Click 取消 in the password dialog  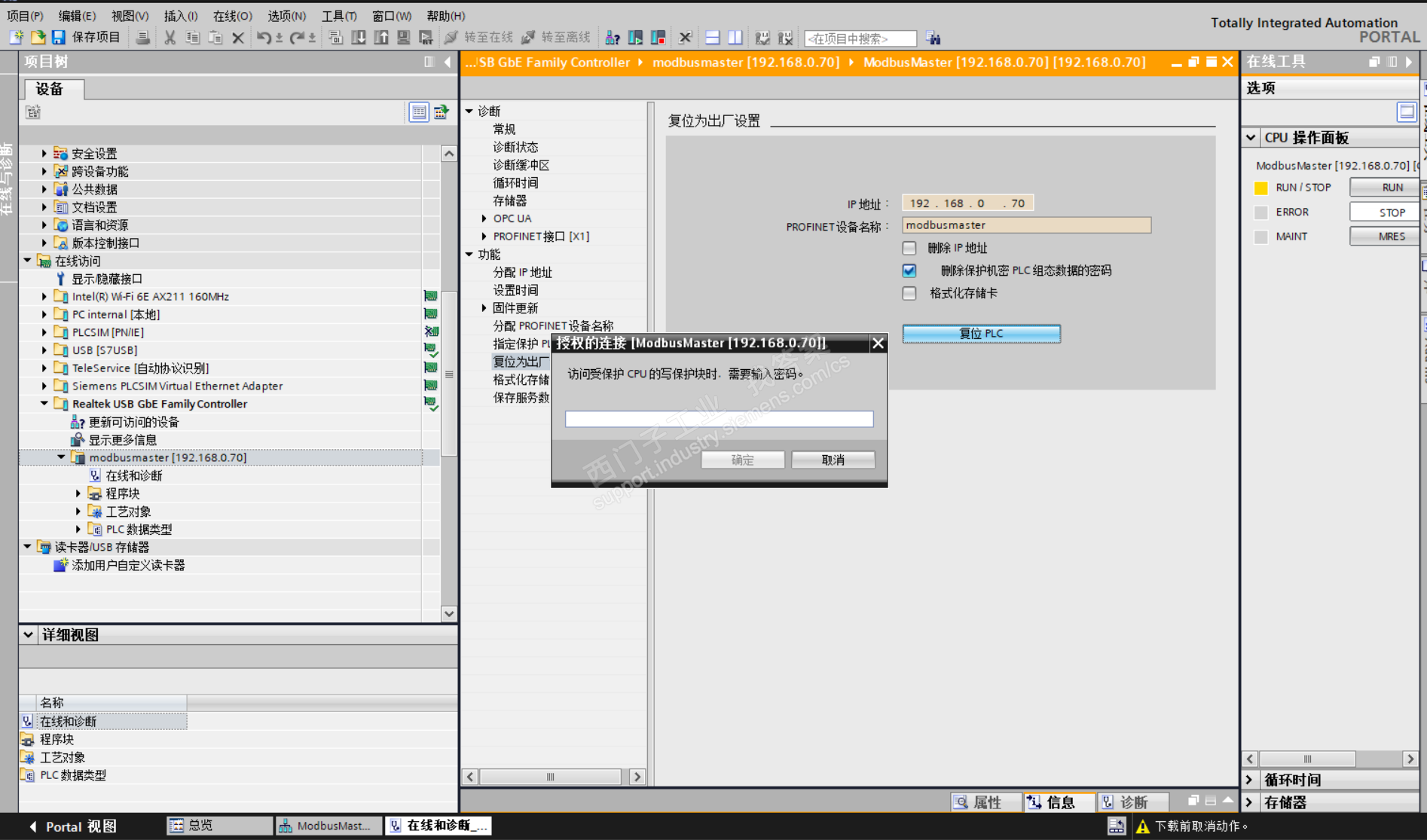coord(833,460)
